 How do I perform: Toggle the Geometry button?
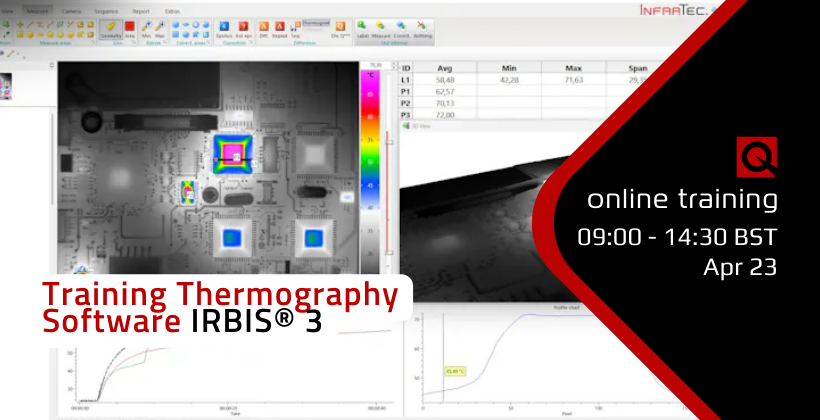click(x=111, y=29)
